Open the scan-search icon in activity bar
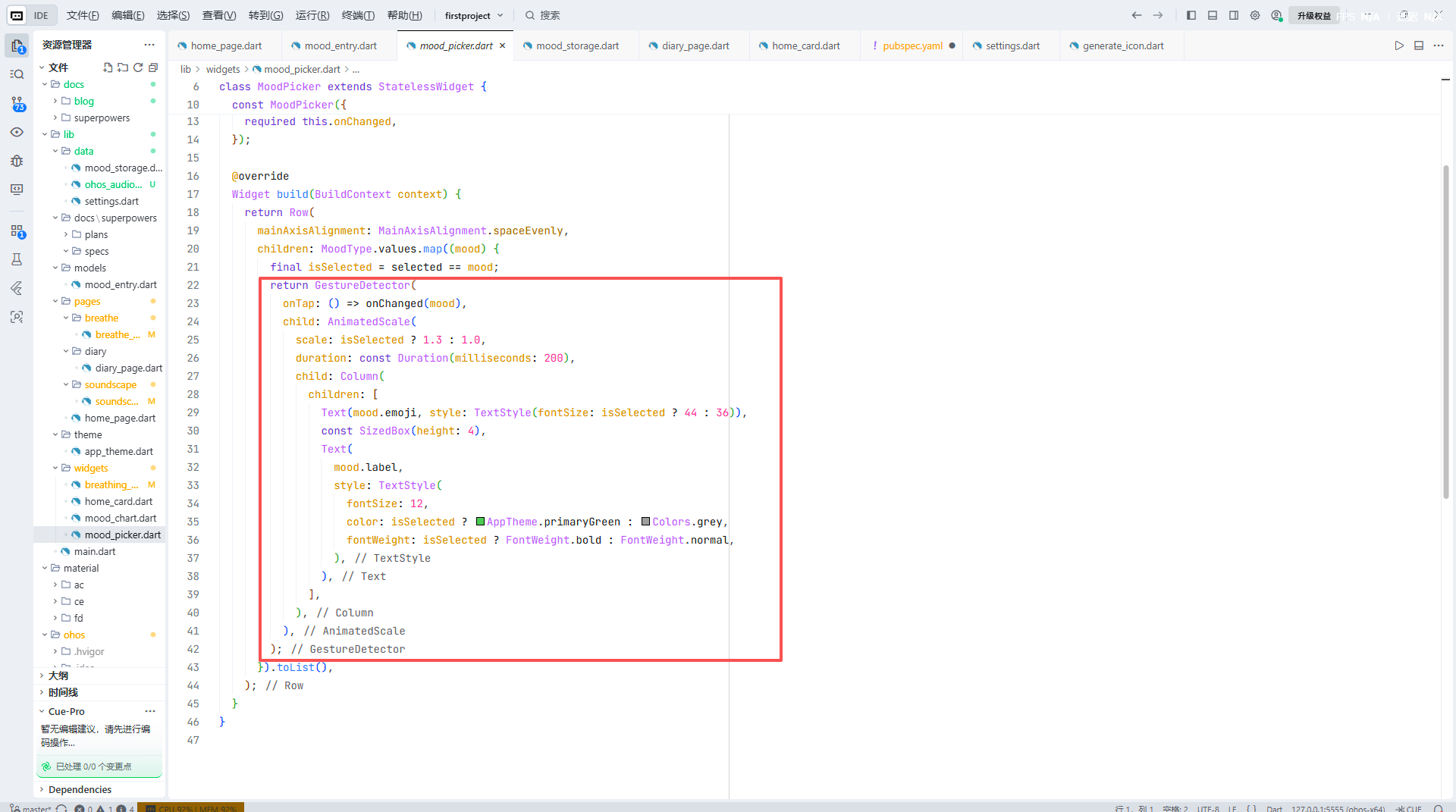 tap(17, 317)
